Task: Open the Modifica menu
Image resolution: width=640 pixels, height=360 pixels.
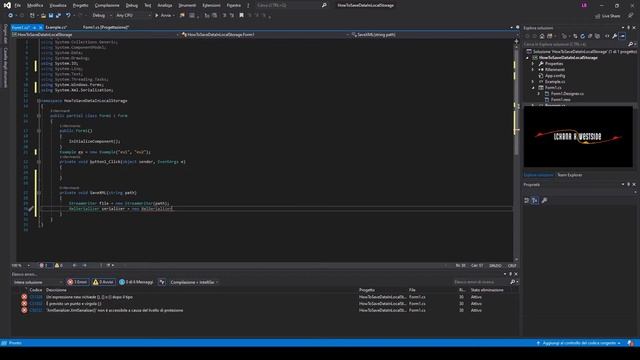Action: click(x=35, y=5)
